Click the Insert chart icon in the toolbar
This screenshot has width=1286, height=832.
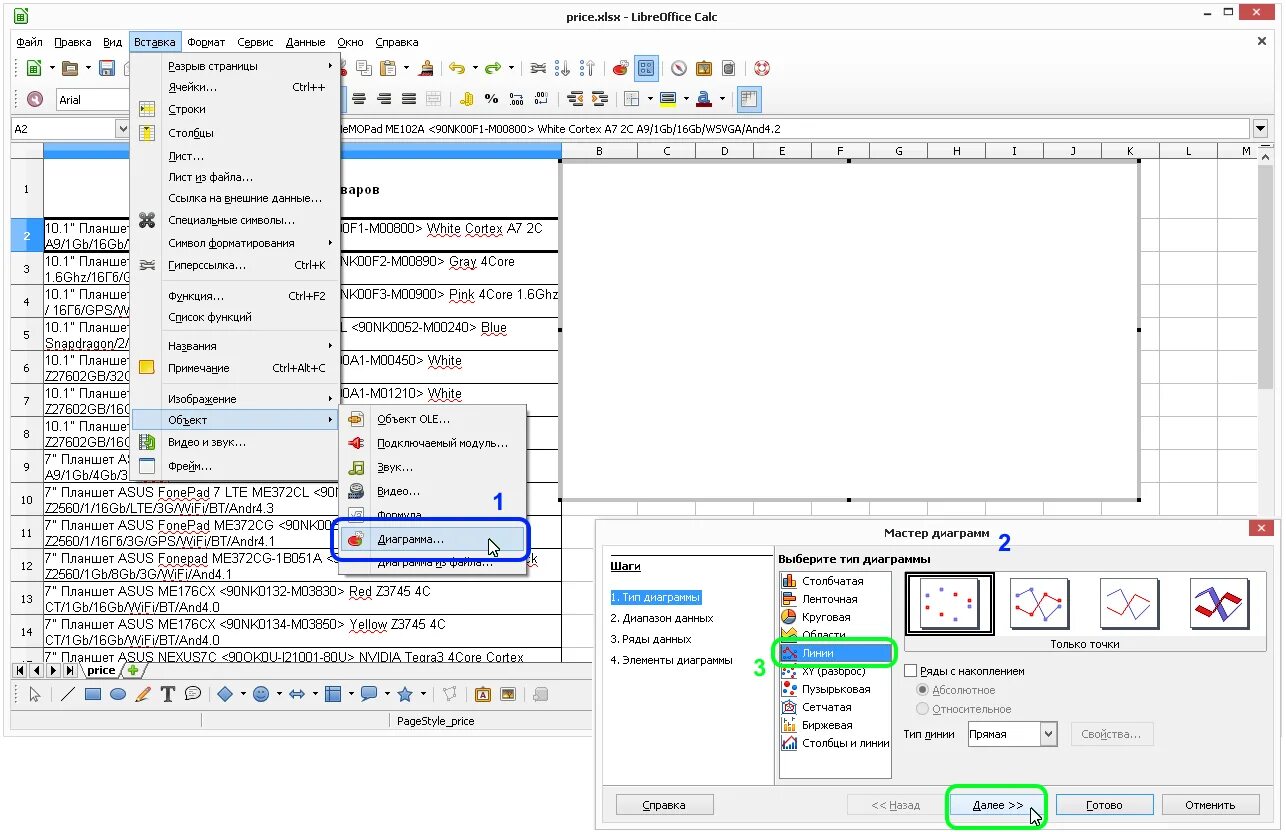(x=619, y=68)
